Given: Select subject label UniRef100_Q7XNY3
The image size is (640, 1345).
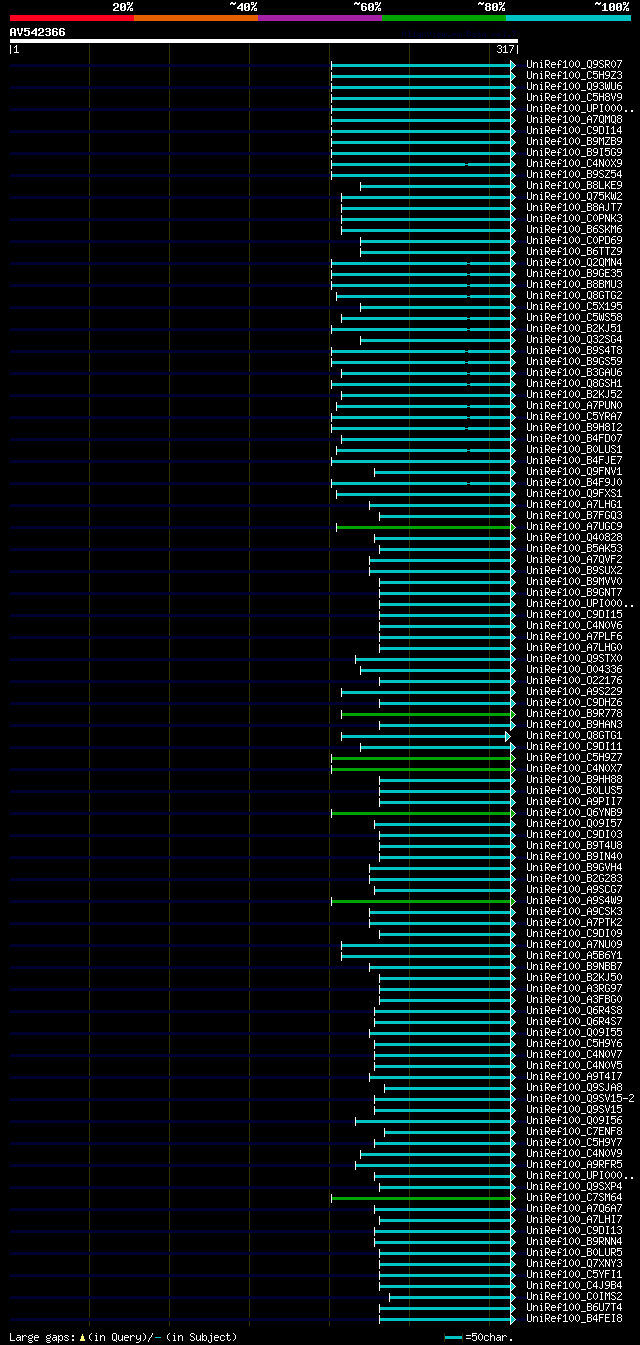Looking at the screenshot, I should tap(573, 1264).
